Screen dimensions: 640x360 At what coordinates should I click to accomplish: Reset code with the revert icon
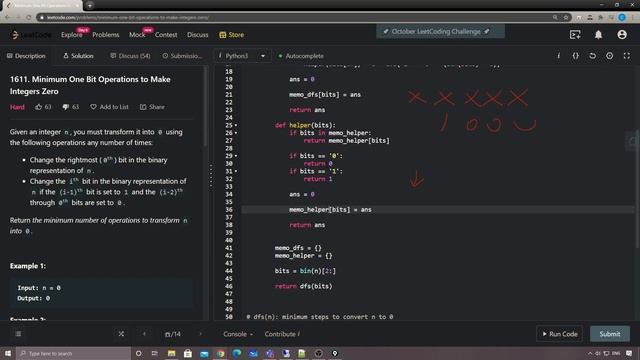click(x=593, y=56)
